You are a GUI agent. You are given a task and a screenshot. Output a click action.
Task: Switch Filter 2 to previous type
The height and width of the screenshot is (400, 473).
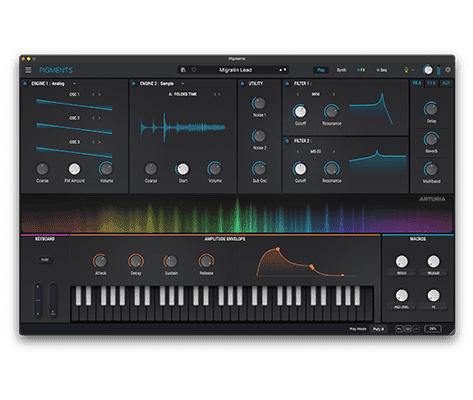(x=298, y=152)
